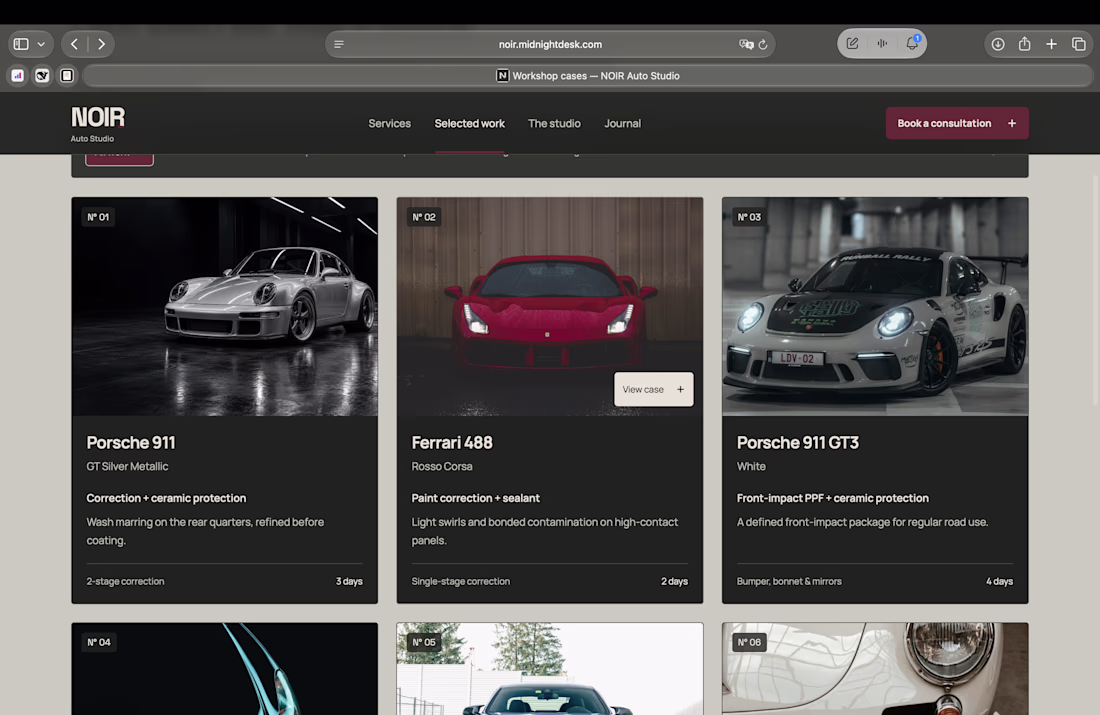Image resolution: width=1100 pixels, height=715 pixels.
Task: Expand the sidebar dropdown chevron
Action: click(41, 44)
